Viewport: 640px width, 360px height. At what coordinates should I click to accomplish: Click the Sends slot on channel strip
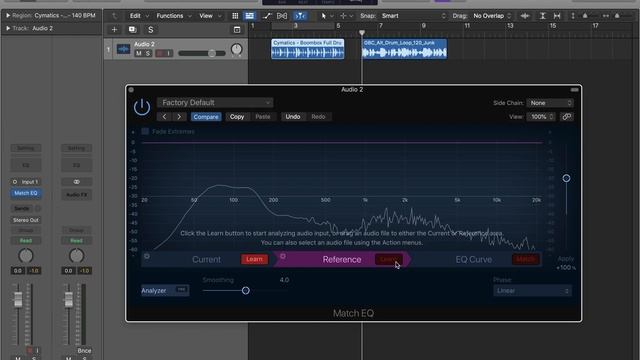(x=22, y=209)
